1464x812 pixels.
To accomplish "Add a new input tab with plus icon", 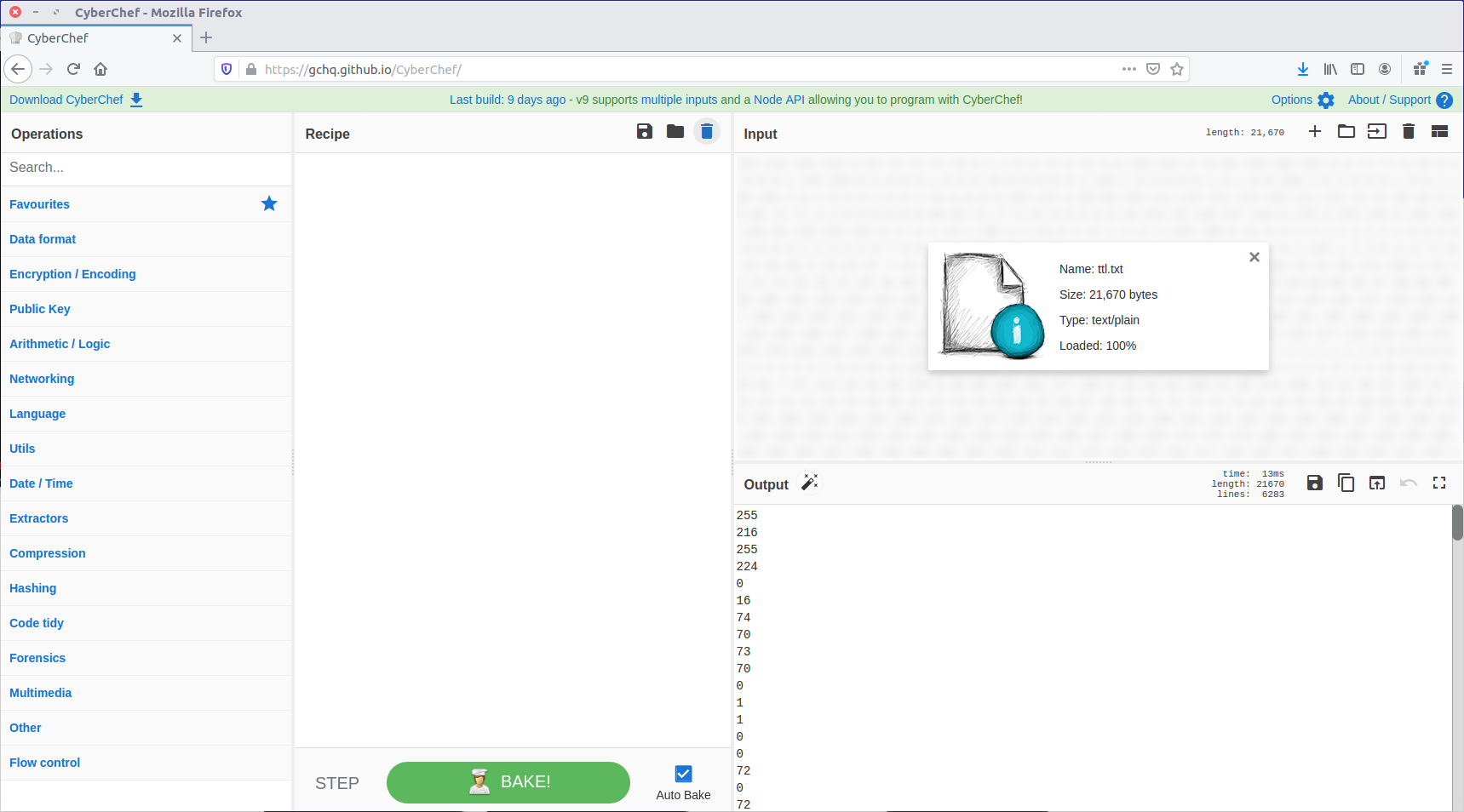I will 1315,131.
